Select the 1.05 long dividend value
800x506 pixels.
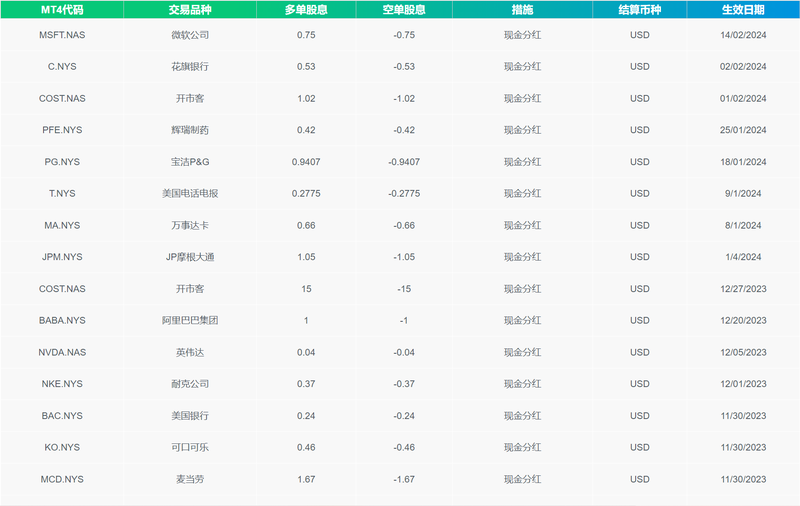[306, 257]
